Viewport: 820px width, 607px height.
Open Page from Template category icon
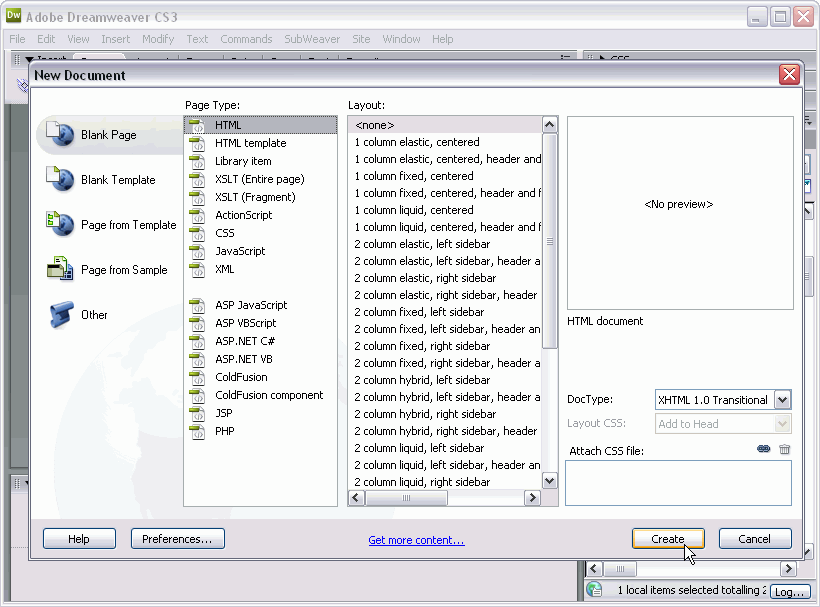click(x=60, y=224)
